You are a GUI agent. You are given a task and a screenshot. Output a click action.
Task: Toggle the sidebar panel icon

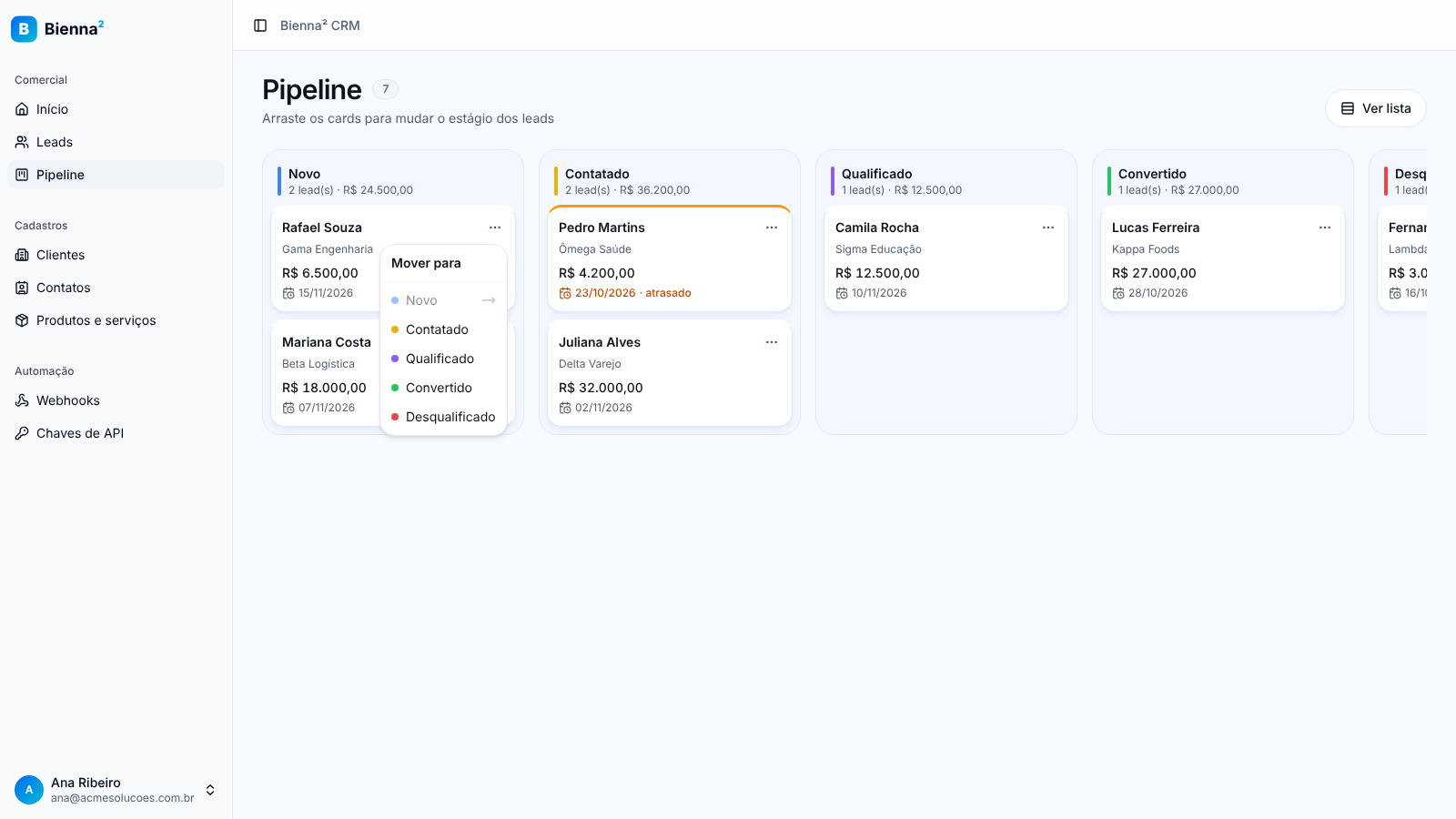260,25
